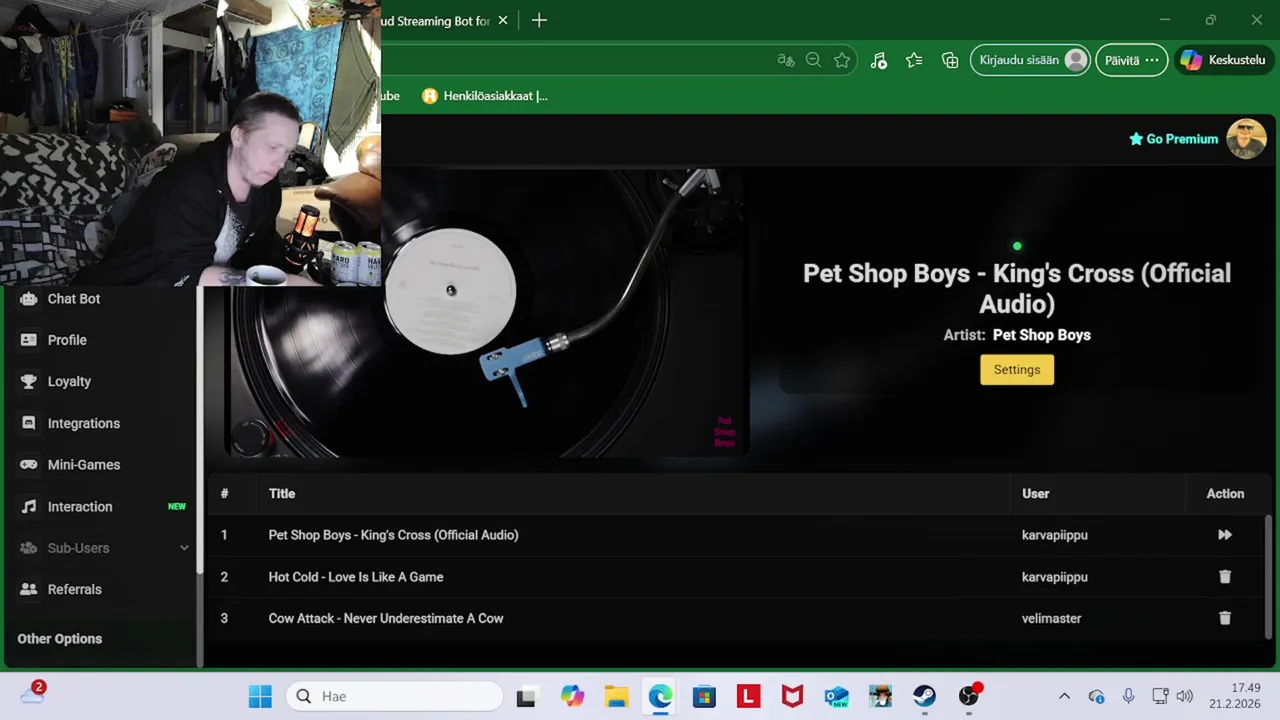Viewport: 1280px width, 720px height.
Task: Open a new browser tab
Action: point(539,20)
